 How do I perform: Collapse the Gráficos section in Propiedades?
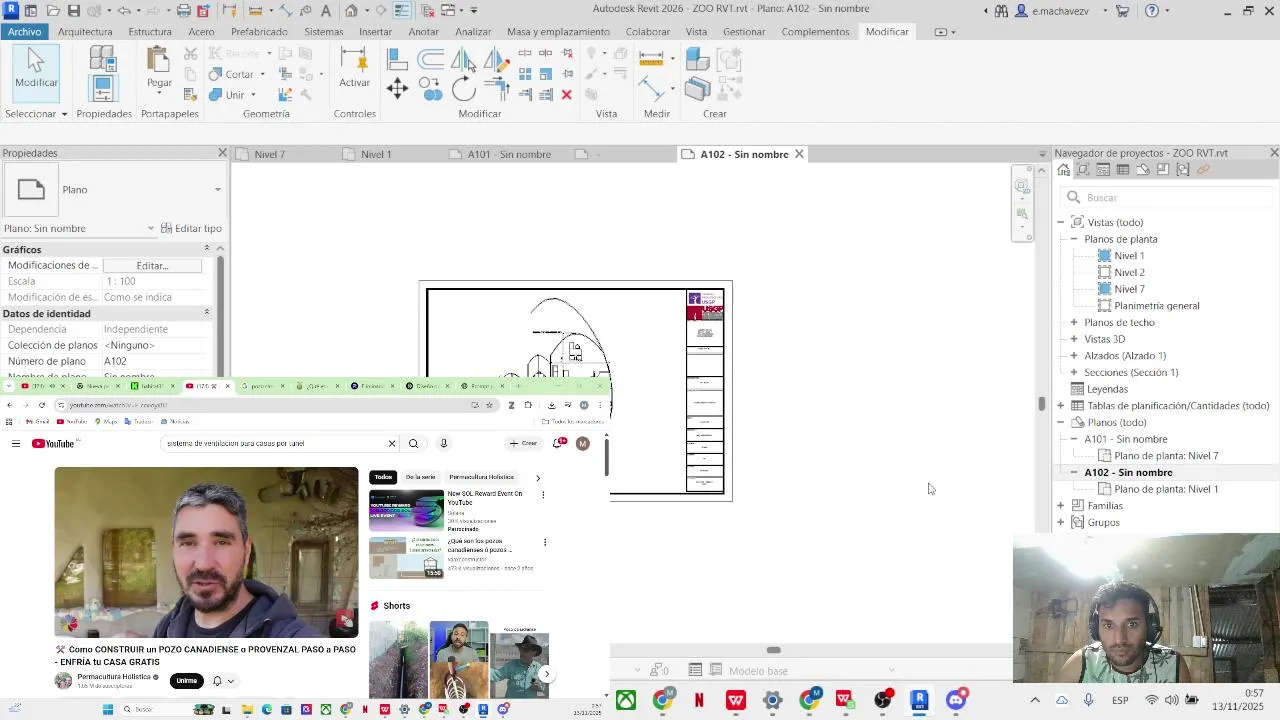[x=207, y=249]
